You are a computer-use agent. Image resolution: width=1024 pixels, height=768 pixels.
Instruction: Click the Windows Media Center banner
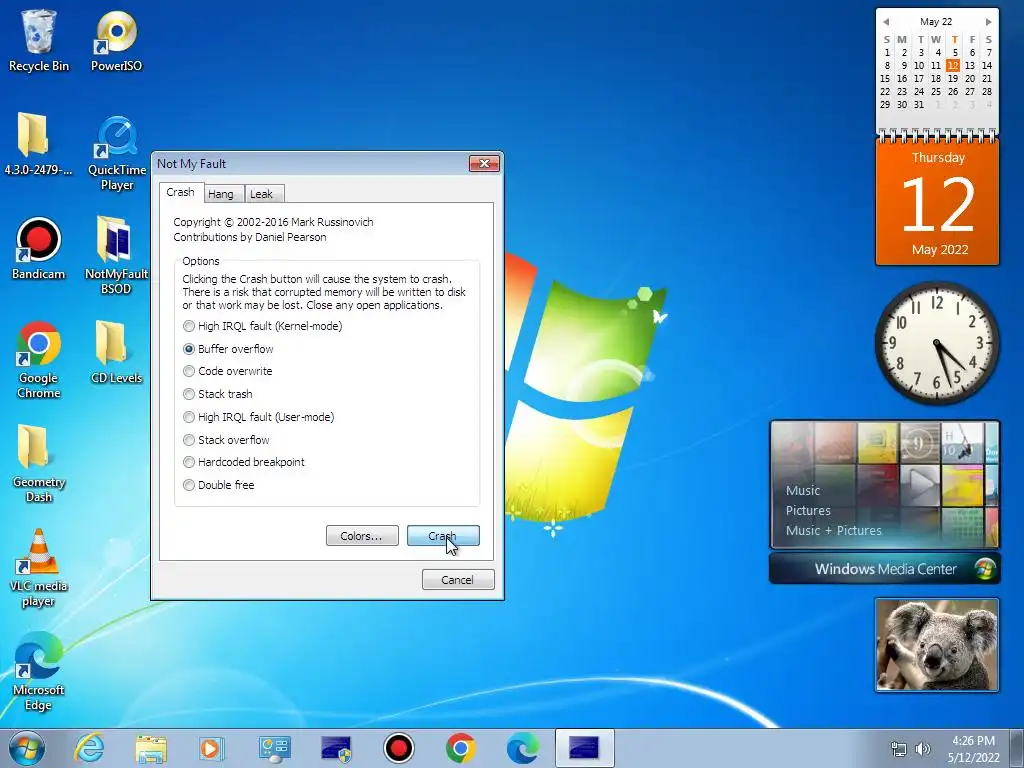884,568
